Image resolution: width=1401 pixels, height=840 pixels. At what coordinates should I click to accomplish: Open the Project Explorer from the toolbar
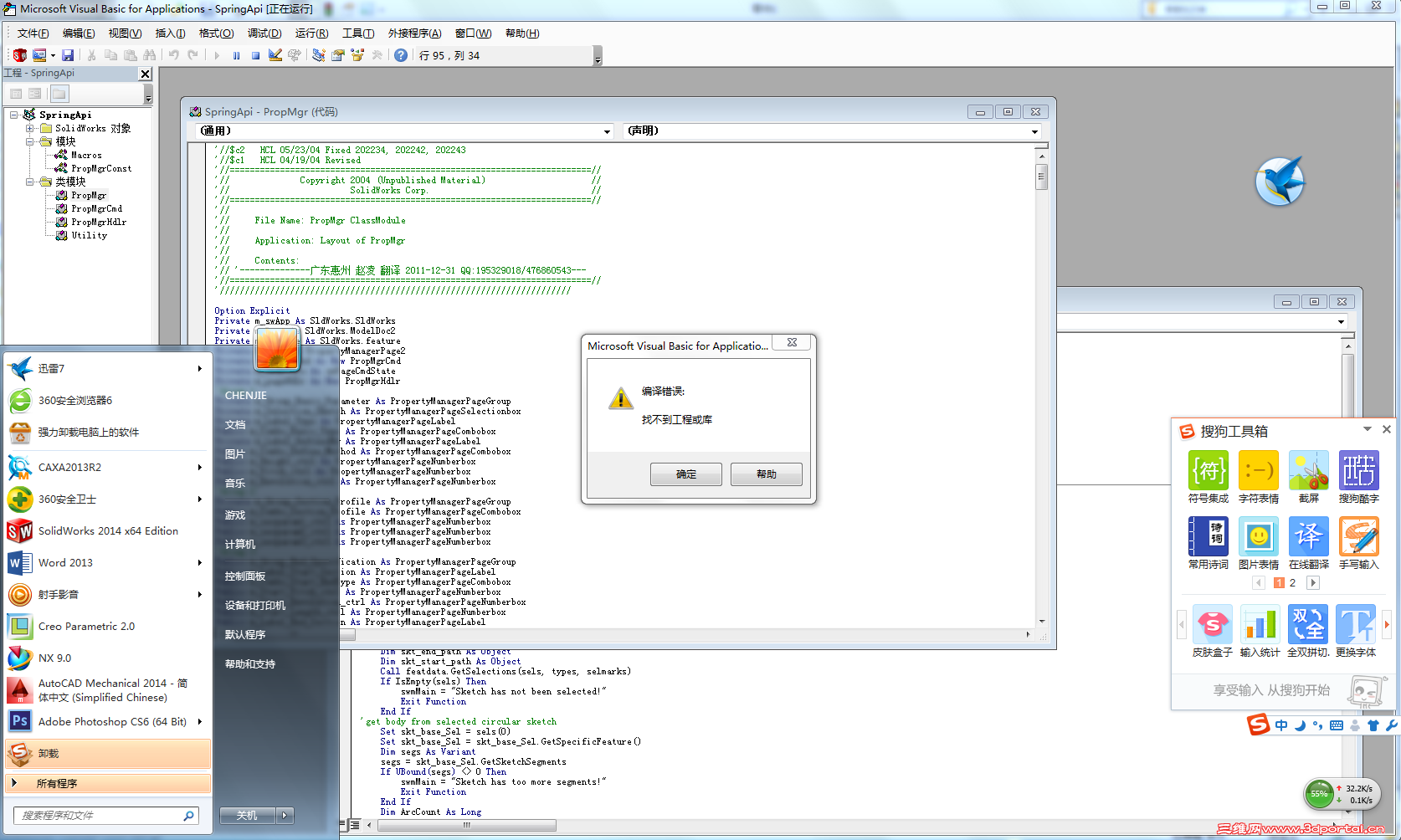click(x=319, y=55)
